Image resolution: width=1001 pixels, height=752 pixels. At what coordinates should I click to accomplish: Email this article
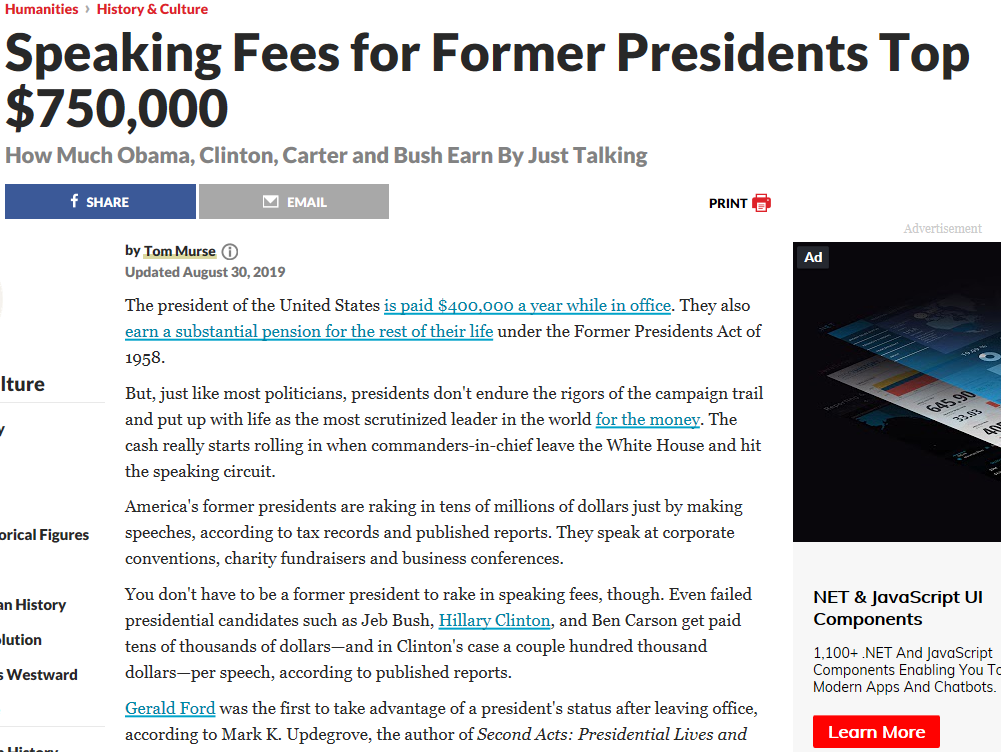[294, 202]
